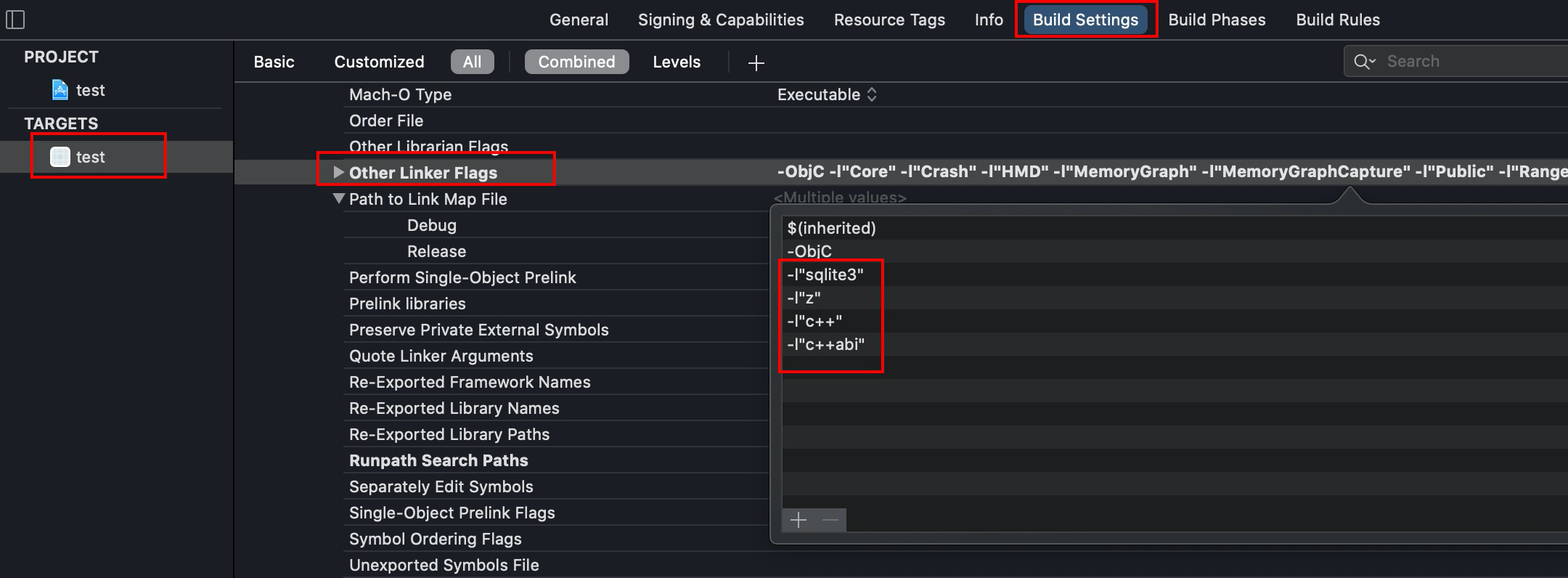Viewport: 1568px width, 578px height.
Task: Remove linker flag with the minus button
Action: click(830, 520)
